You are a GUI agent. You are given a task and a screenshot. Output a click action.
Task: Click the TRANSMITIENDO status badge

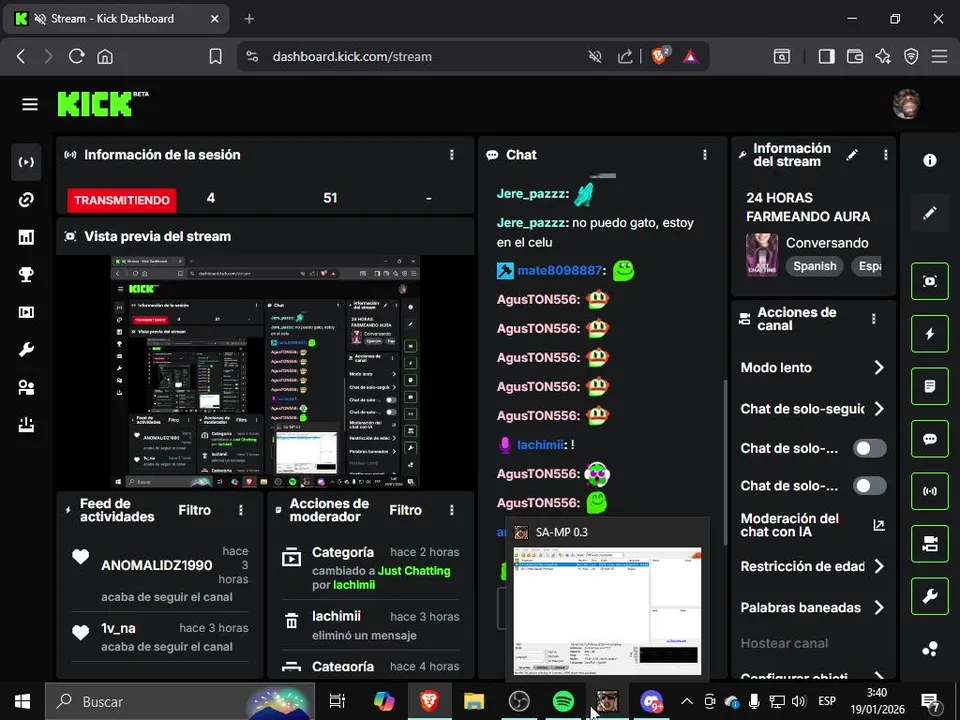click(122, 200)
